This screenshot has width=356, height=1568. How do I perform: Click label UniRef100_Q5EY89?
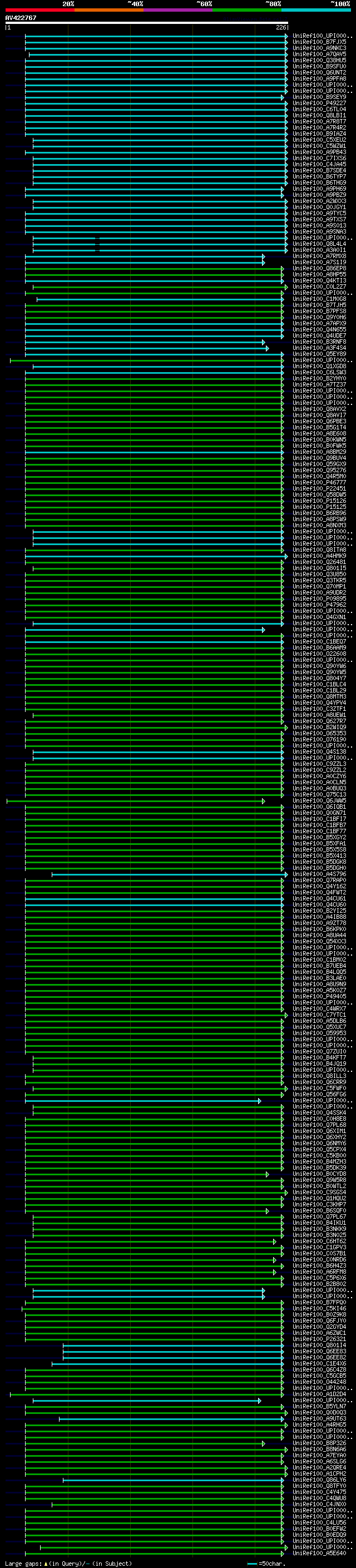pyautogui.click(x=319, y=354)
